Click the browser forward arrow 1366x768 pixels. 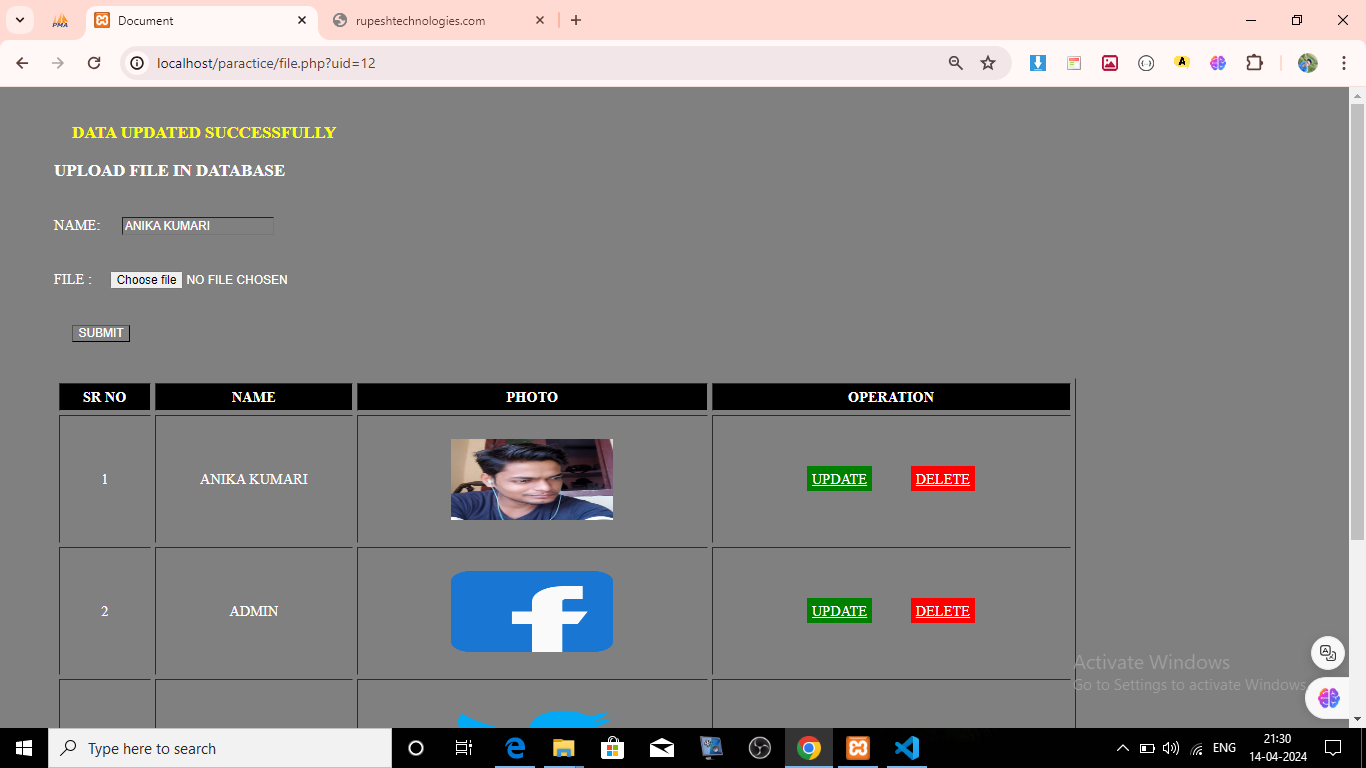(58, 63)
